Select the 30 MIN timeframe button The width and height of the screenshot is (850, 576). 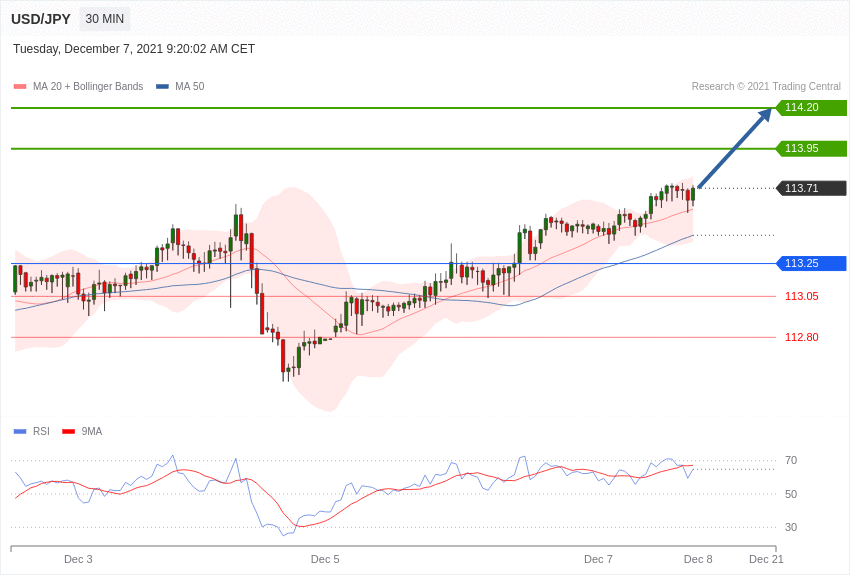(105, 19)
